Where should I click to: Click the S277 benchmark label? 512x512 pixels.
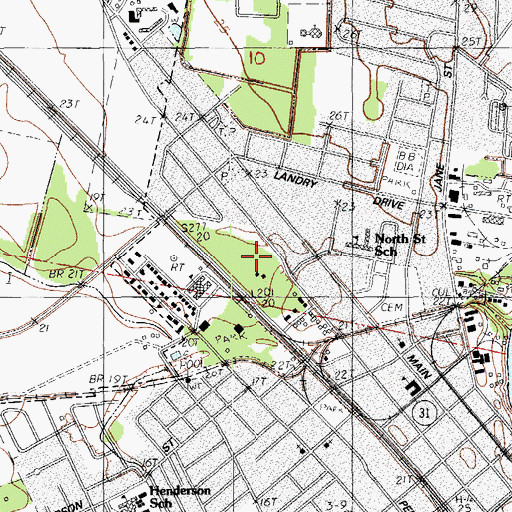193,229
